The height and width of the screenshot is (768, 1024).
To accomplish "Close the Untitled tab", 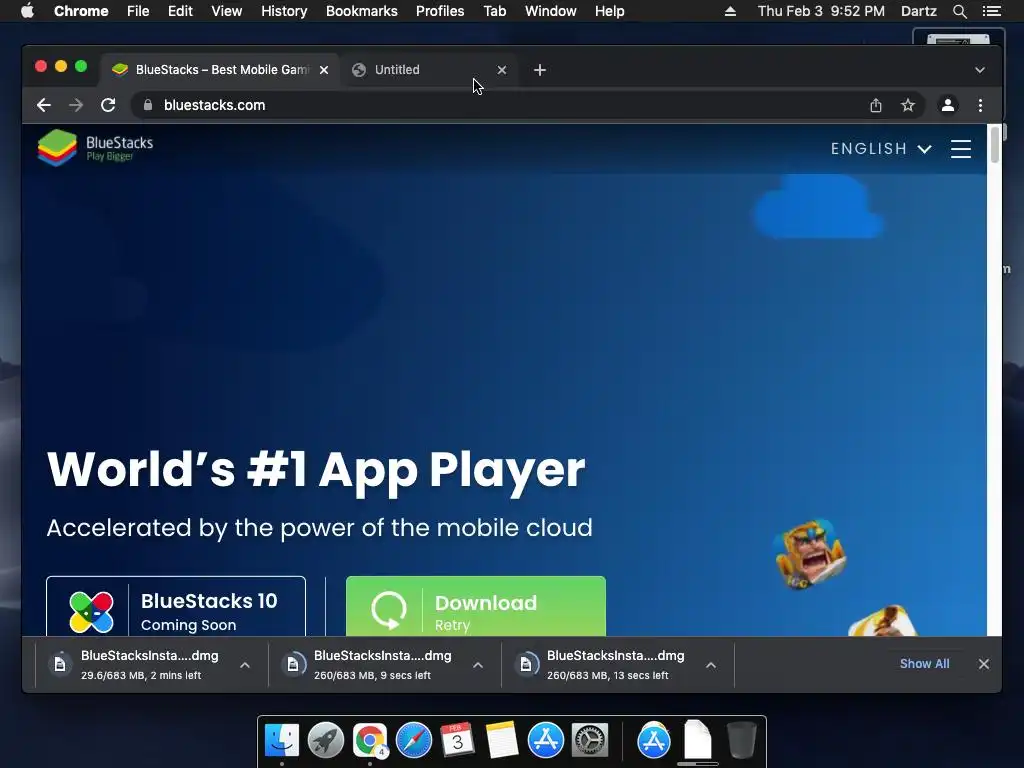I will click(502, 70).
